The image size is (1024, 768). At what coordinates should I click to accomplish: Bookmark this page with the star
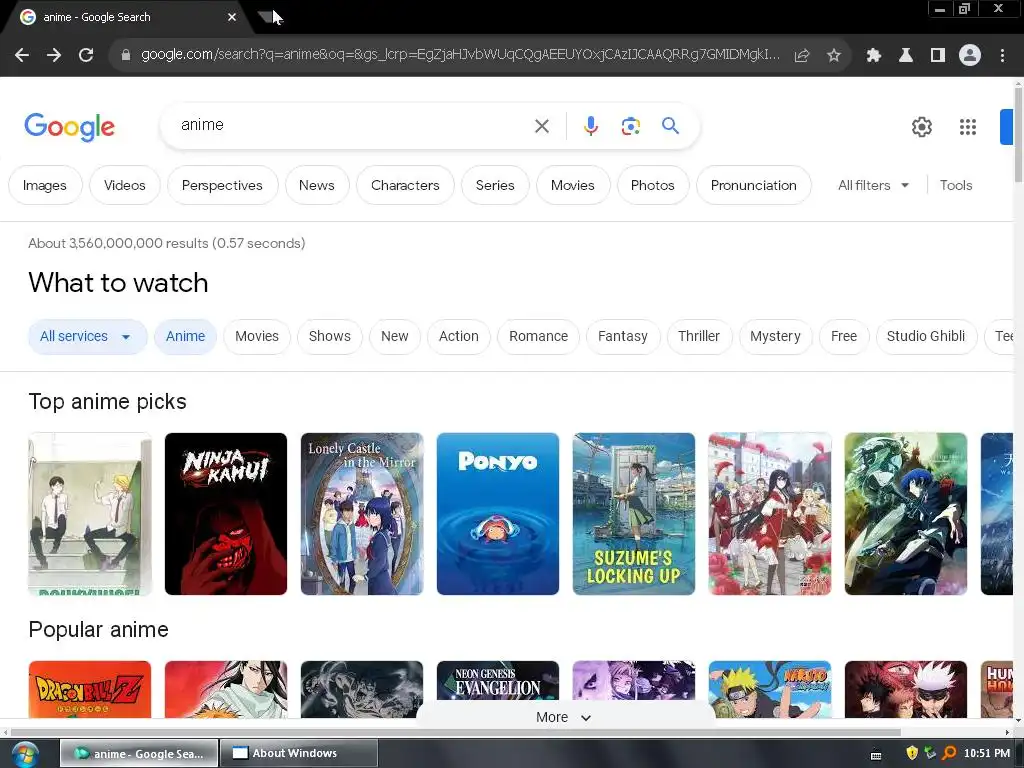coord(834,56)
